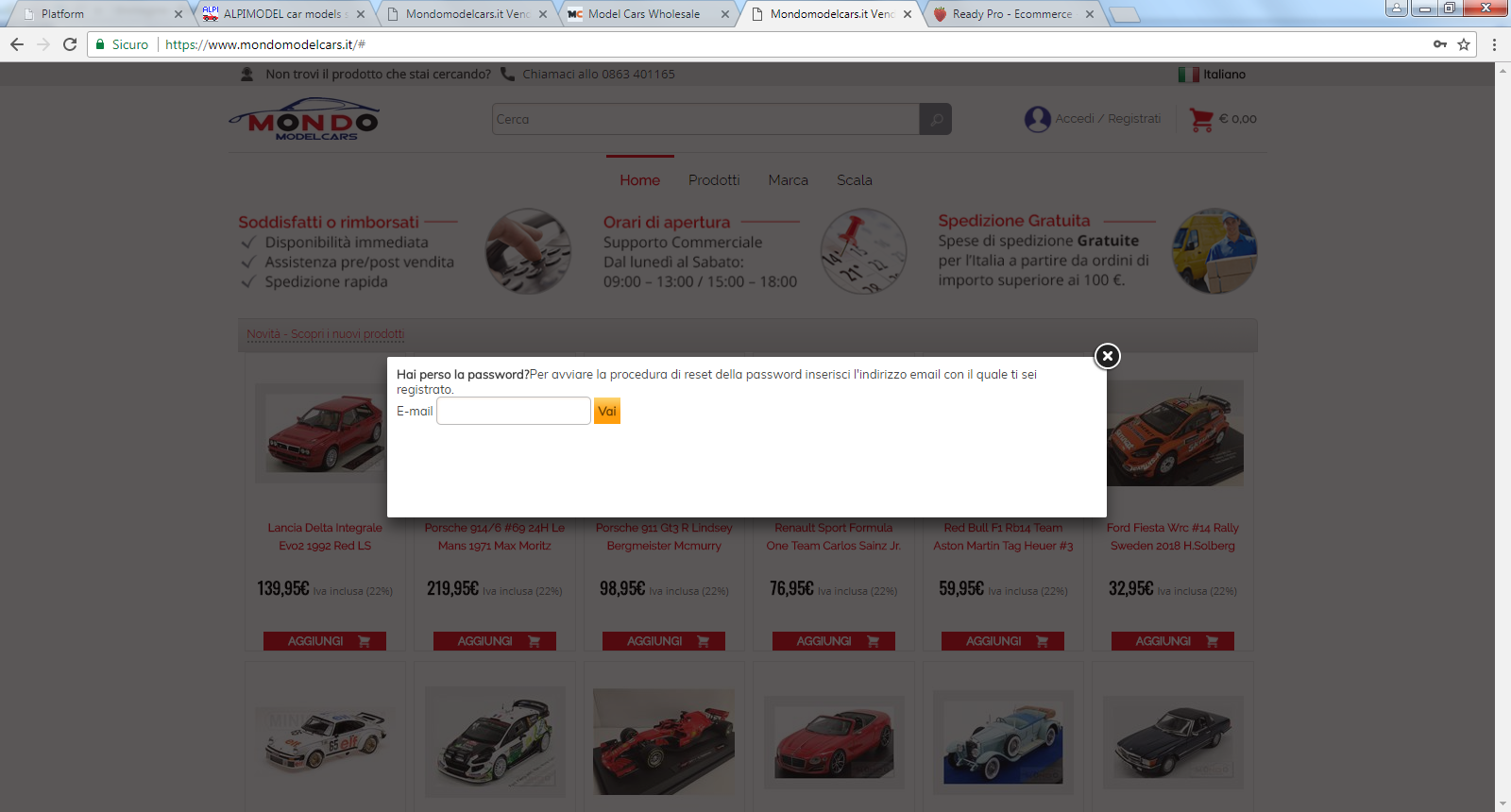Click the Chrome user profile button
Image resolution: width=1511 pixels, height=812 pixels.
(x=1396, y=8)
